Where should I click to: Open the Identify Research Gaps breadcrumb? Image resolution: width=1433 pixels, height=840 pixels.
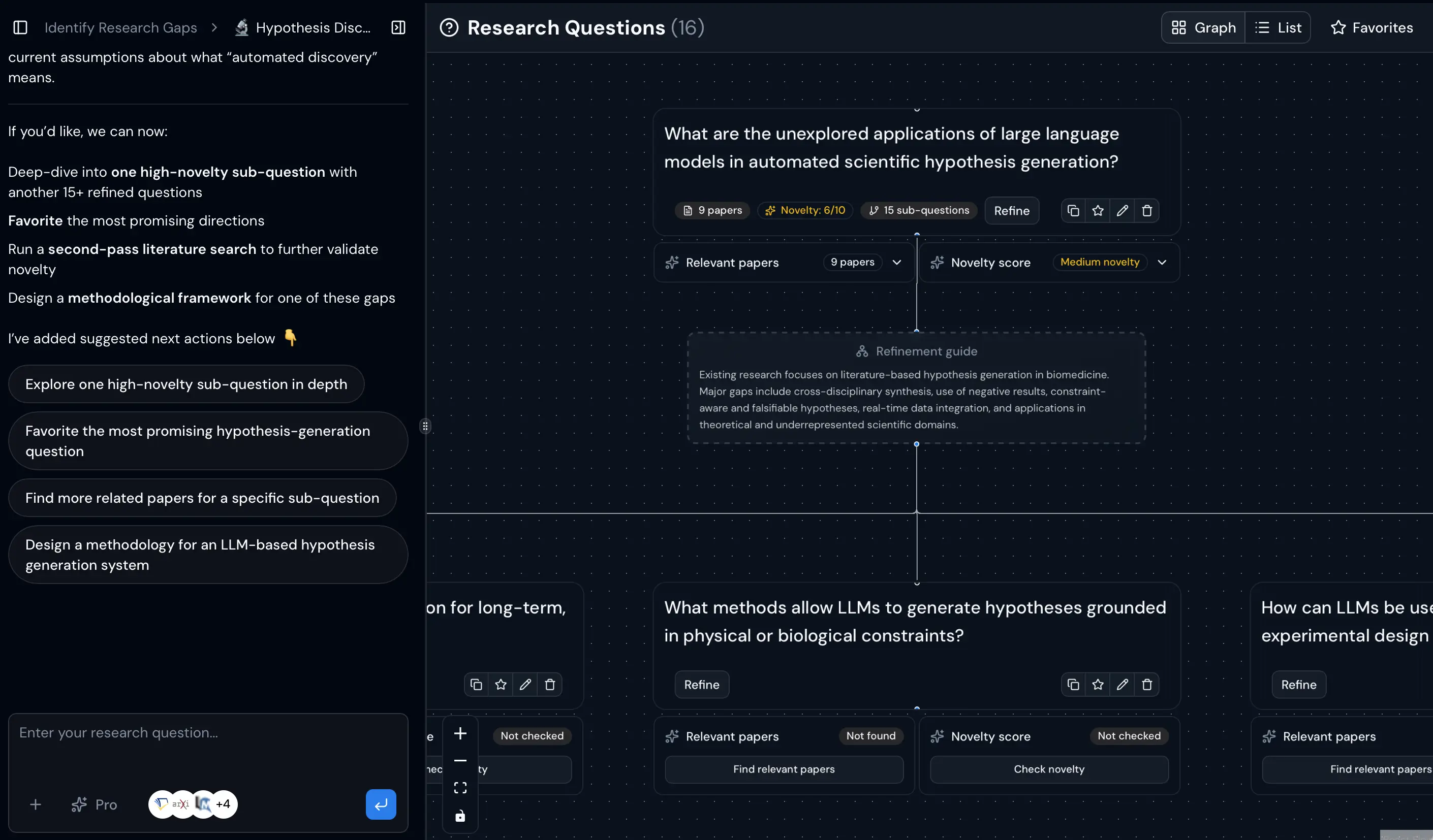120,27
